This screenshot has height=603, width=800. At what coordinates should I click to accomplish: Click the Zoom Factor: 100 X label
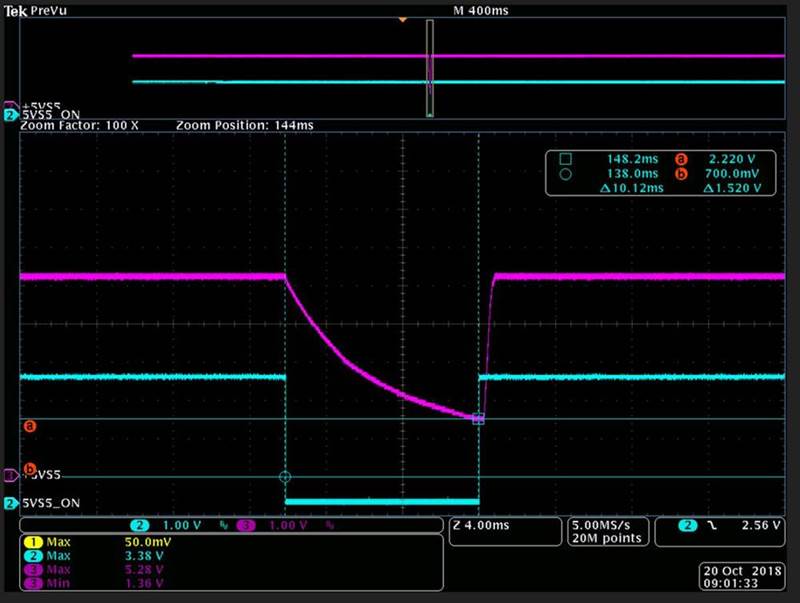click(80, 125)
